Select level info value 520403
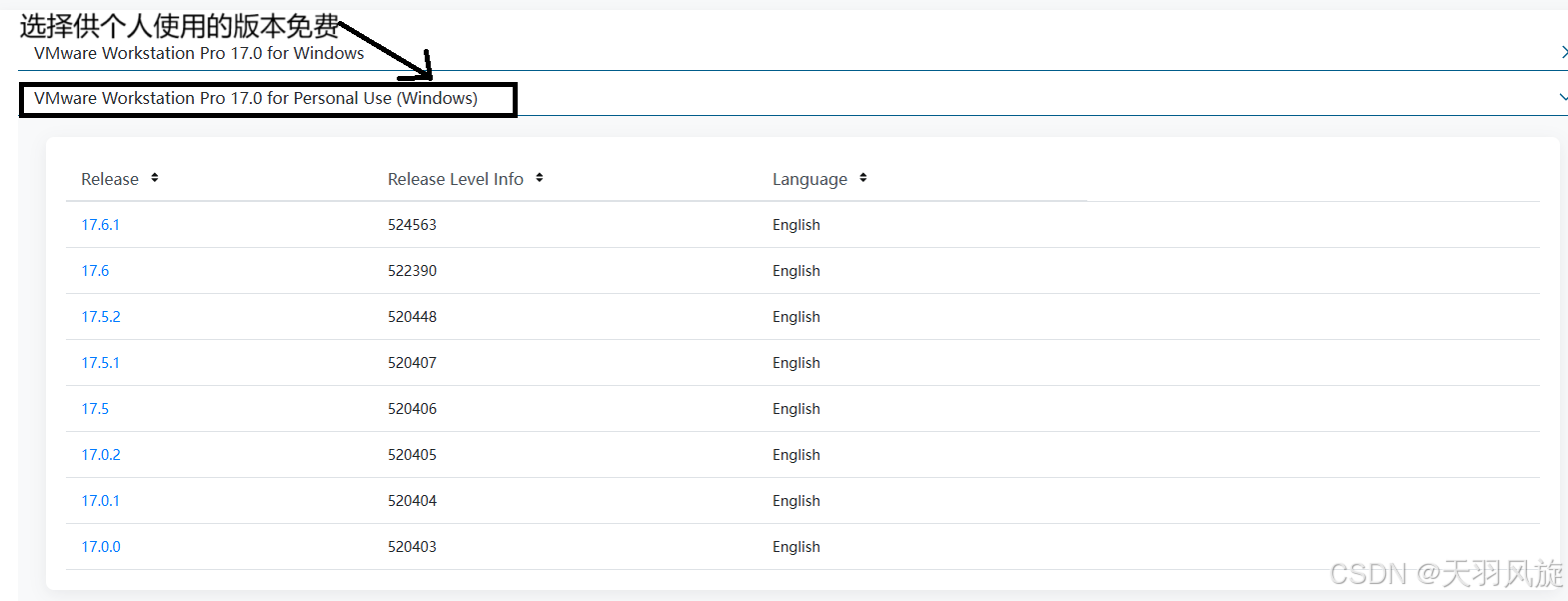The height and width of the screenshot is (601, 1568). [412, 547]
